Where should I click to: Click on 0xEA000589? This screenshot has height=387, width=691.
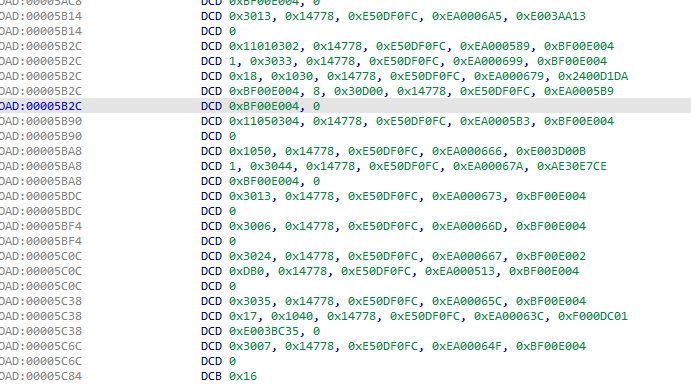tap(494, 46)
